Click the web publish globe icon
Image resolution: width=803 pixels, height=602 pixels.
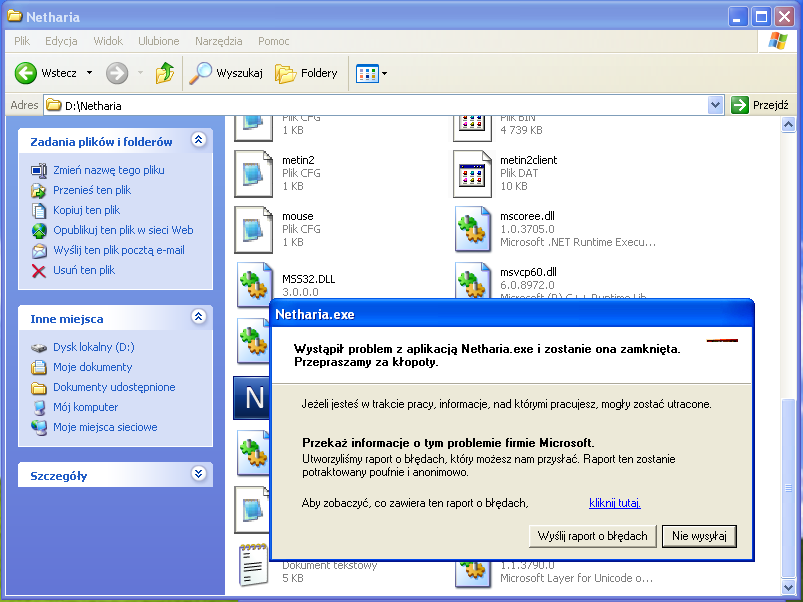click(39, 230)
